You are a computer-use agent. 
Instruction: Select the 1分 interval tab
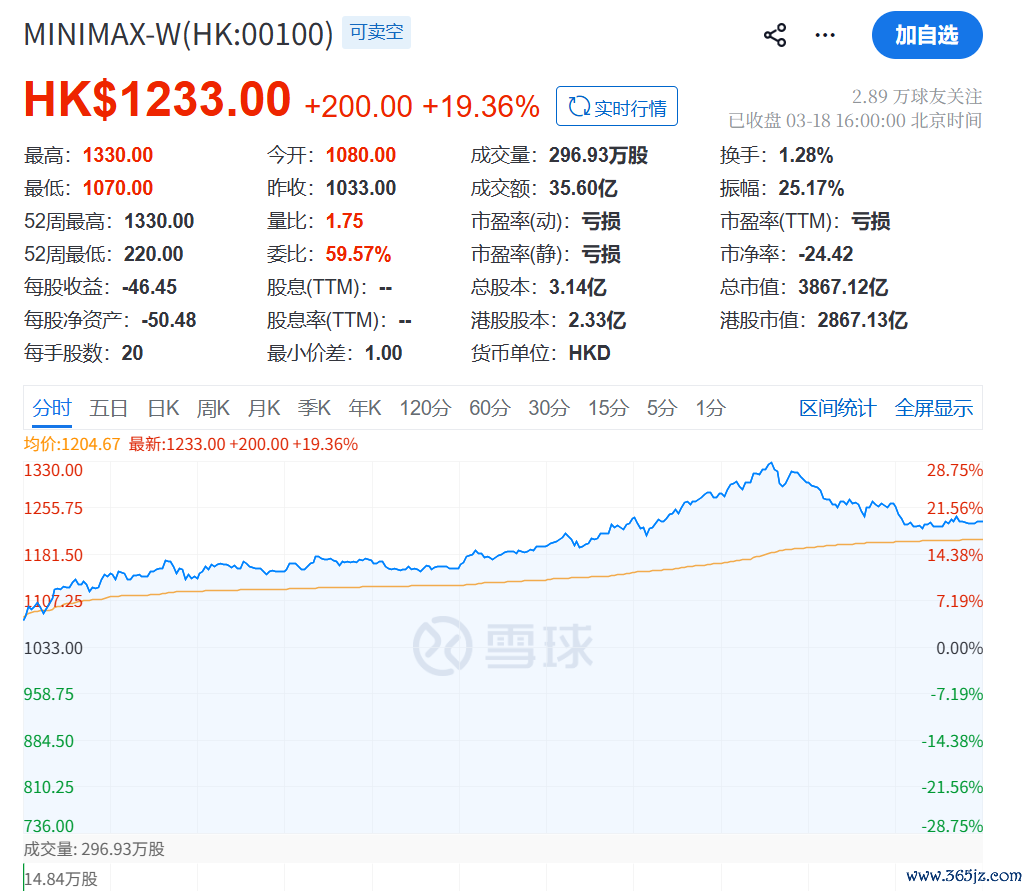(x=711, y=408)
